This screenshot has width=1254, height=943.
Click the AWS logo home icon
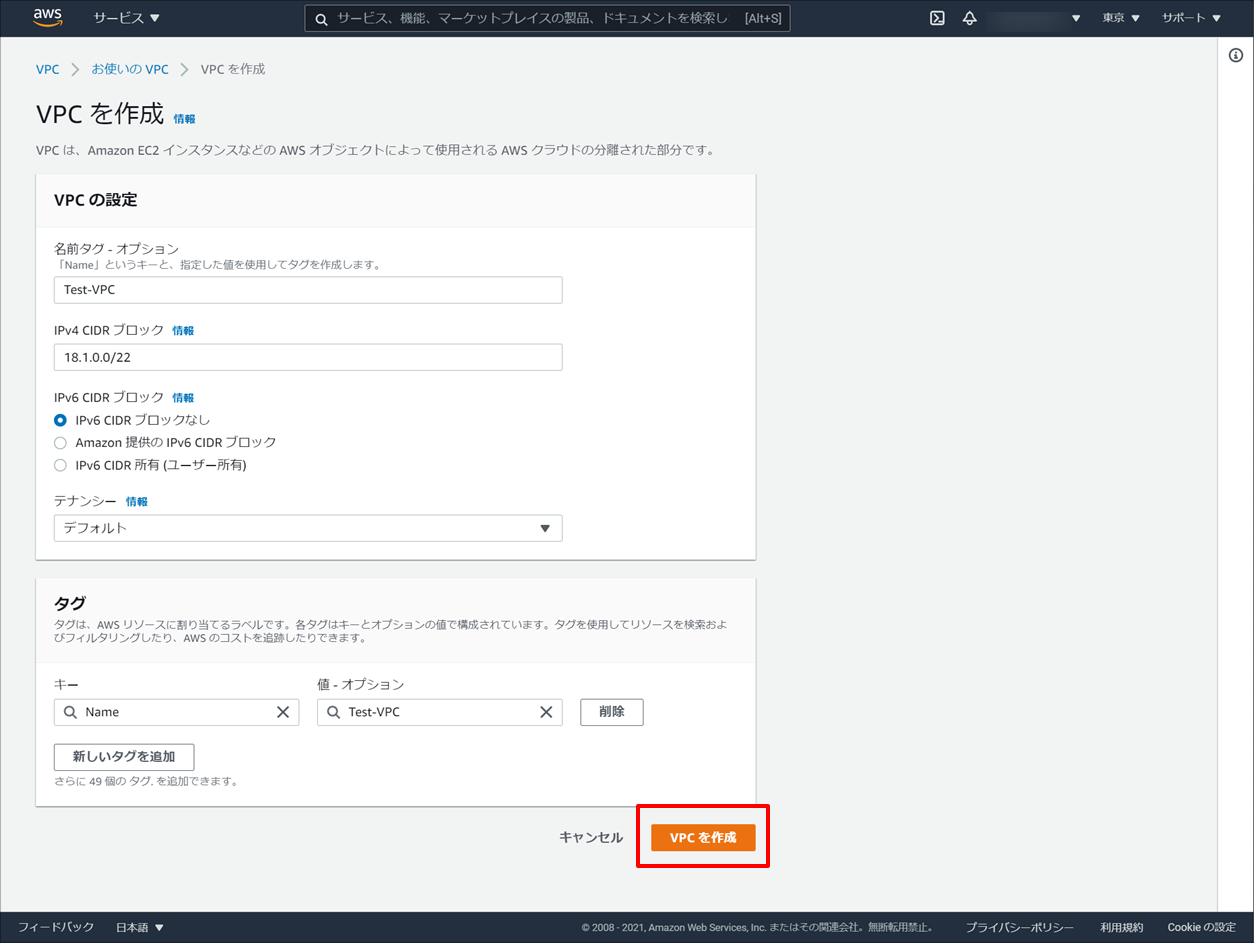[48, 17]
